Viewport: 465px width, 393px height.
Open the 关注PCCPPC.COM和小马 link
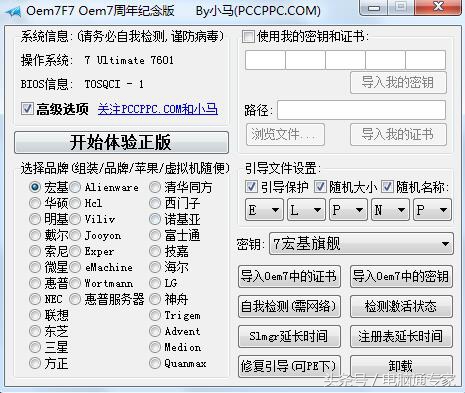coord(158,109)
